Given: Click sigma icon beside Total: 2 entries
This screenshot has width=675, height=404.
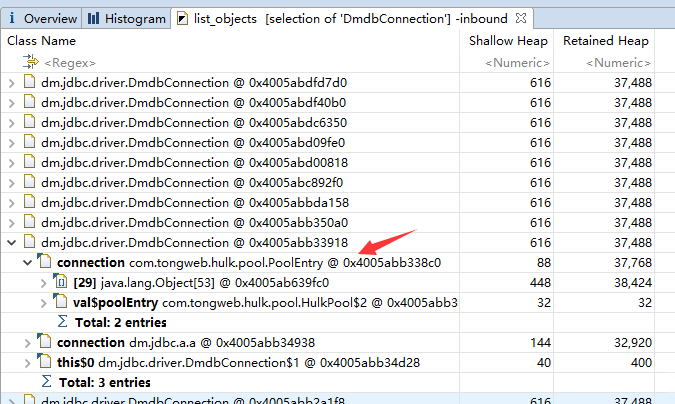Looking at the screenshot, I should click(62, 321).
